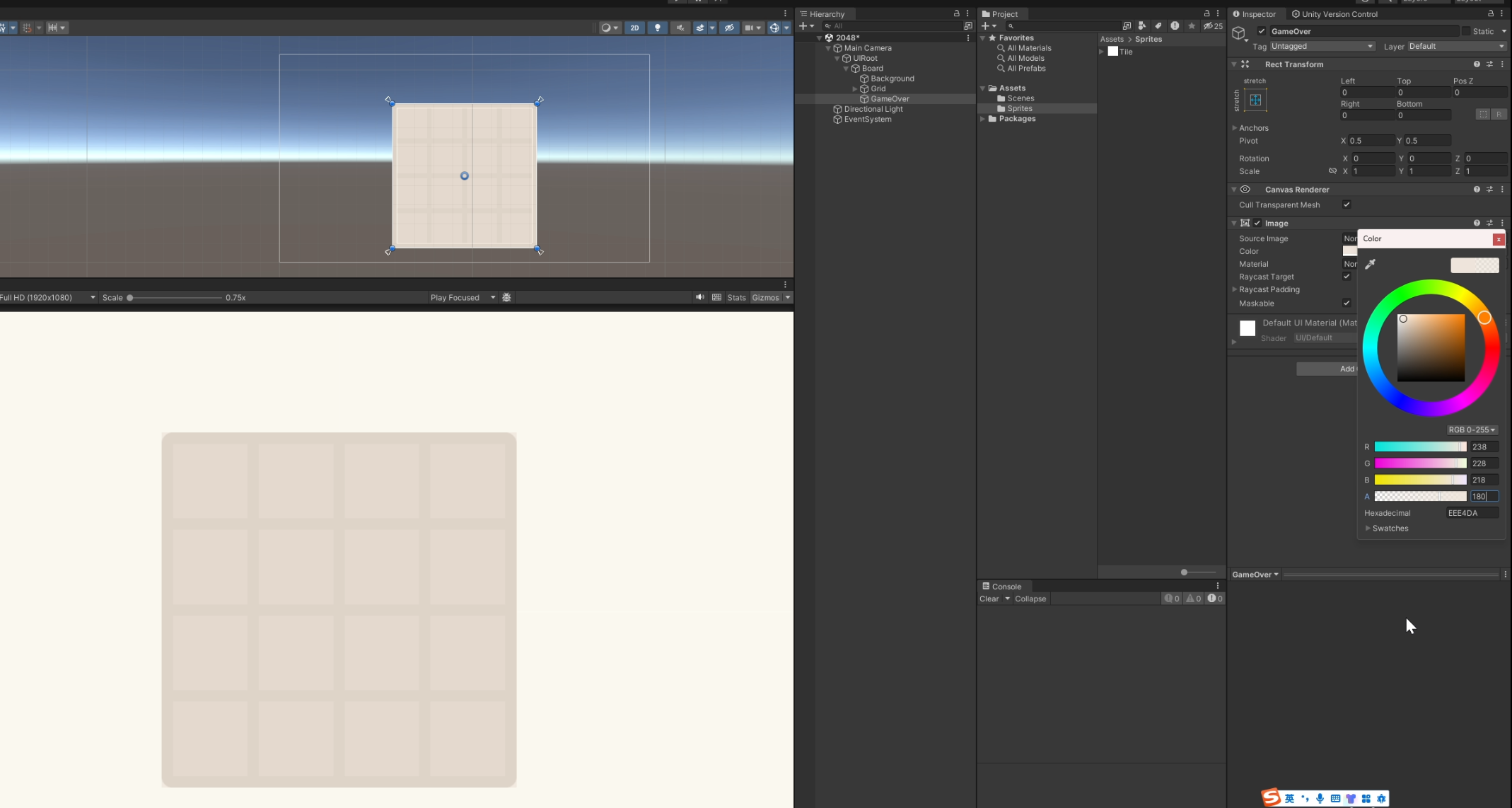Viewport: 1512px width, 808px height.
Task: Toggle Stats in Game view
Action: (x=736, y=297)
